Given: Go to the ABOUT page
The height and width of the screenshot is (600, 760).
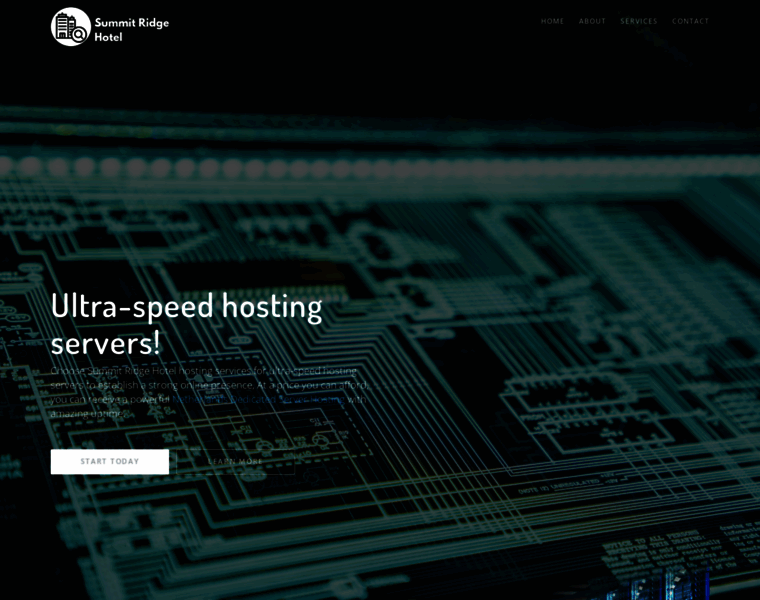Looking at the screenshot, I should [592, 21].
